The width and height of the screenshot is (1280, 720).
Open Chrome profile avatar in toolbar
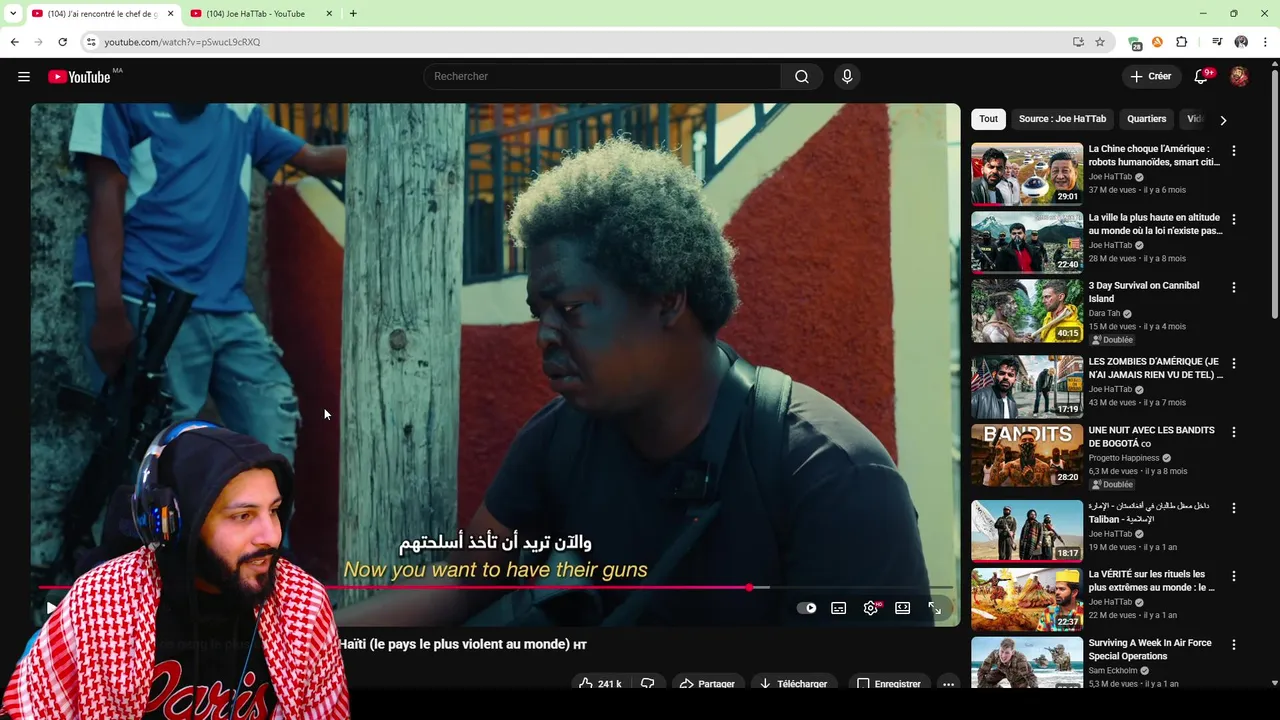click(1241, 42)
